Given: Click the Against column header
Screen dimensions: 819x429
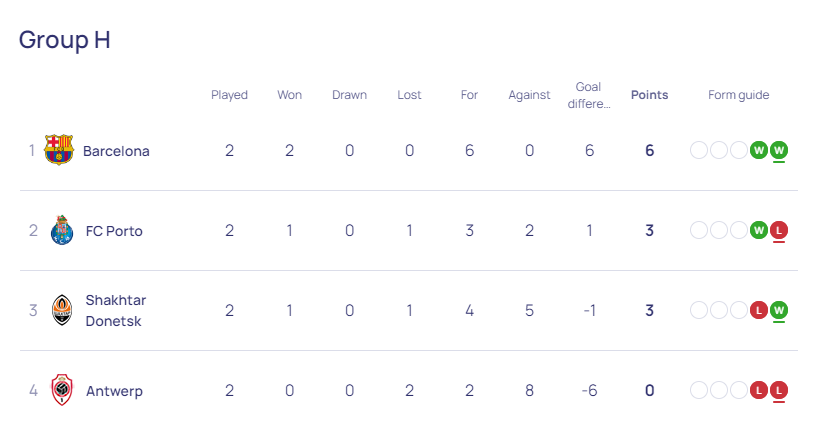Looking at the screenshot, I should [x=529, y=95].
